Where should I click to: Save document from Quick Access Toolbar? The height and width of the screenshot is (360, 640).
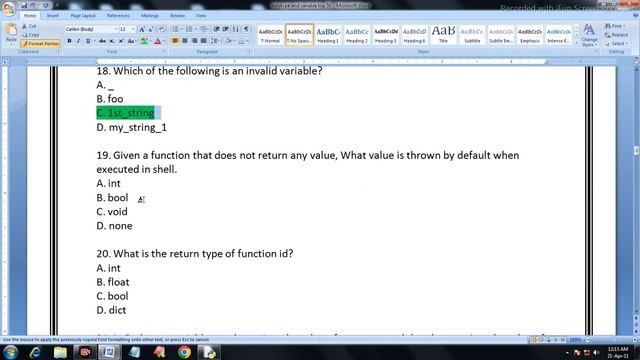24,5
